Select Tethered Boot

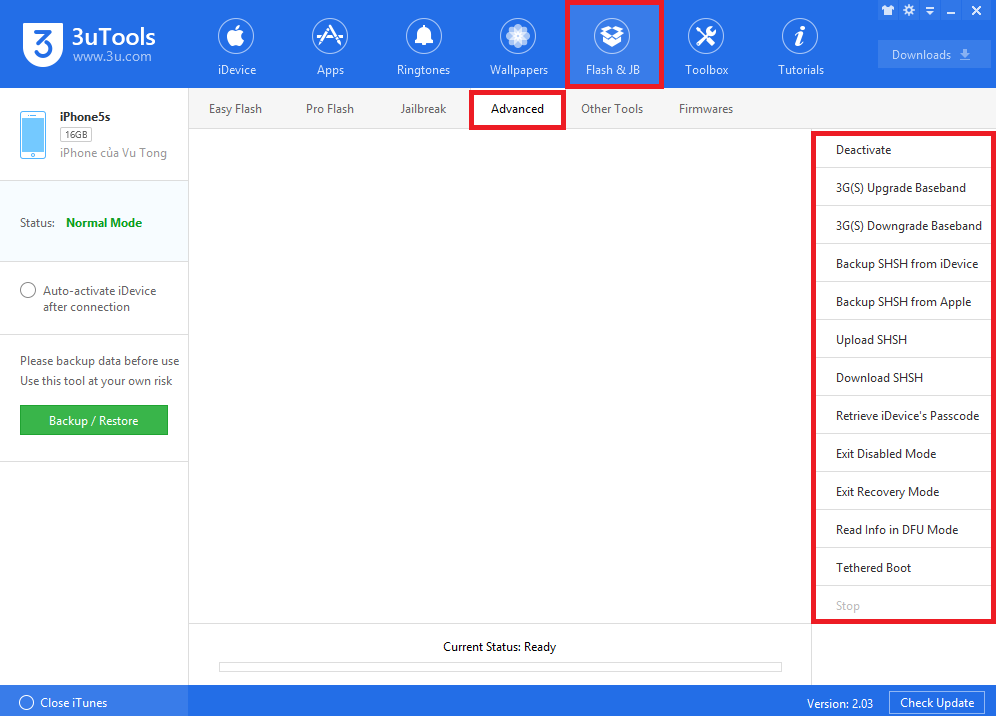[903, 567]
